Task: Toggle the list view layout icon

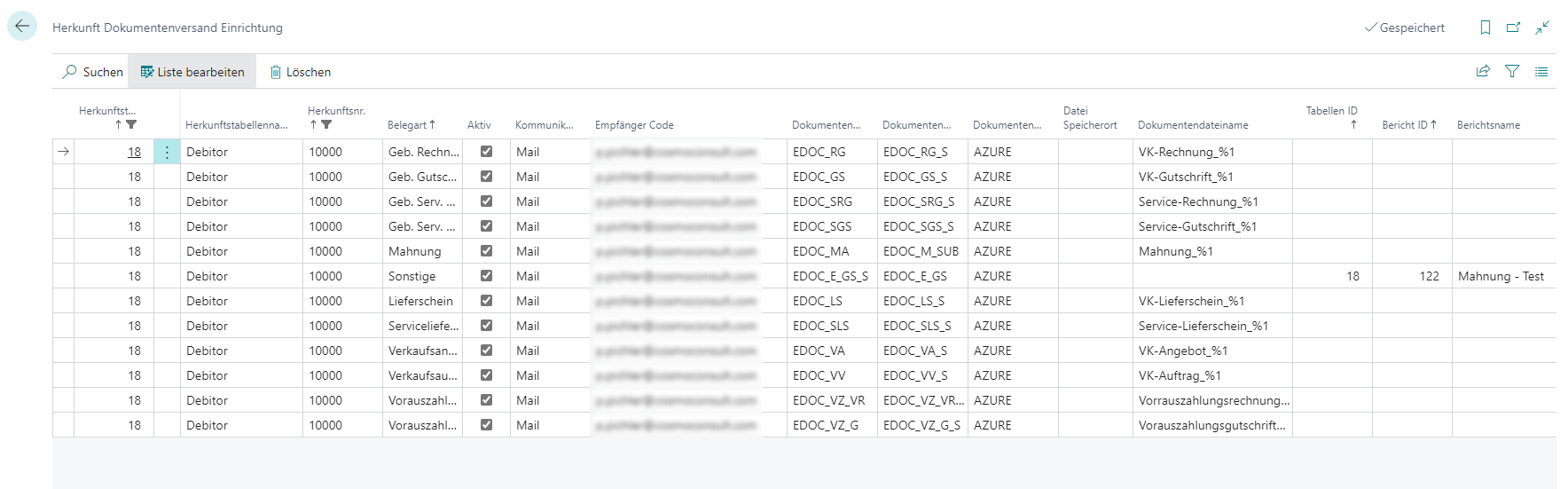Action: coord(1541,72)
